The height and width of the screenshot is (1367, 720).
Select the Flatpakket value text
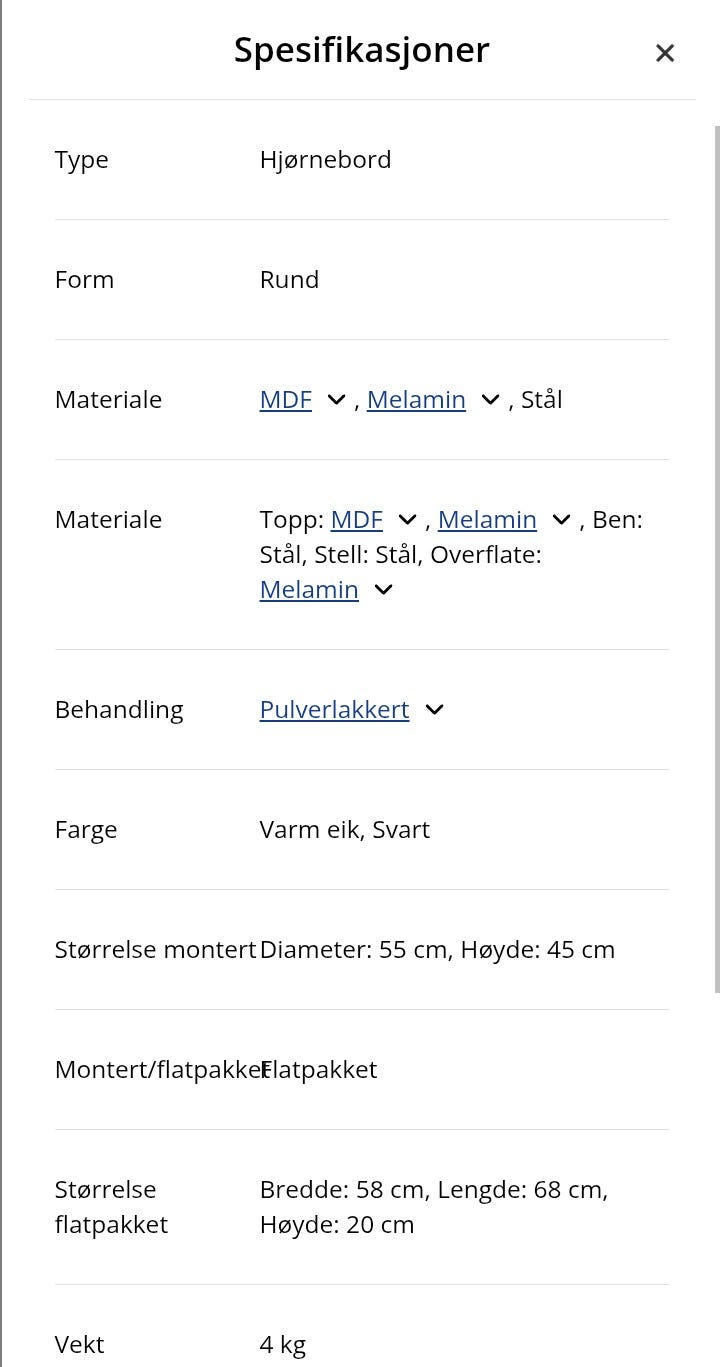[x=318, y=1069]
